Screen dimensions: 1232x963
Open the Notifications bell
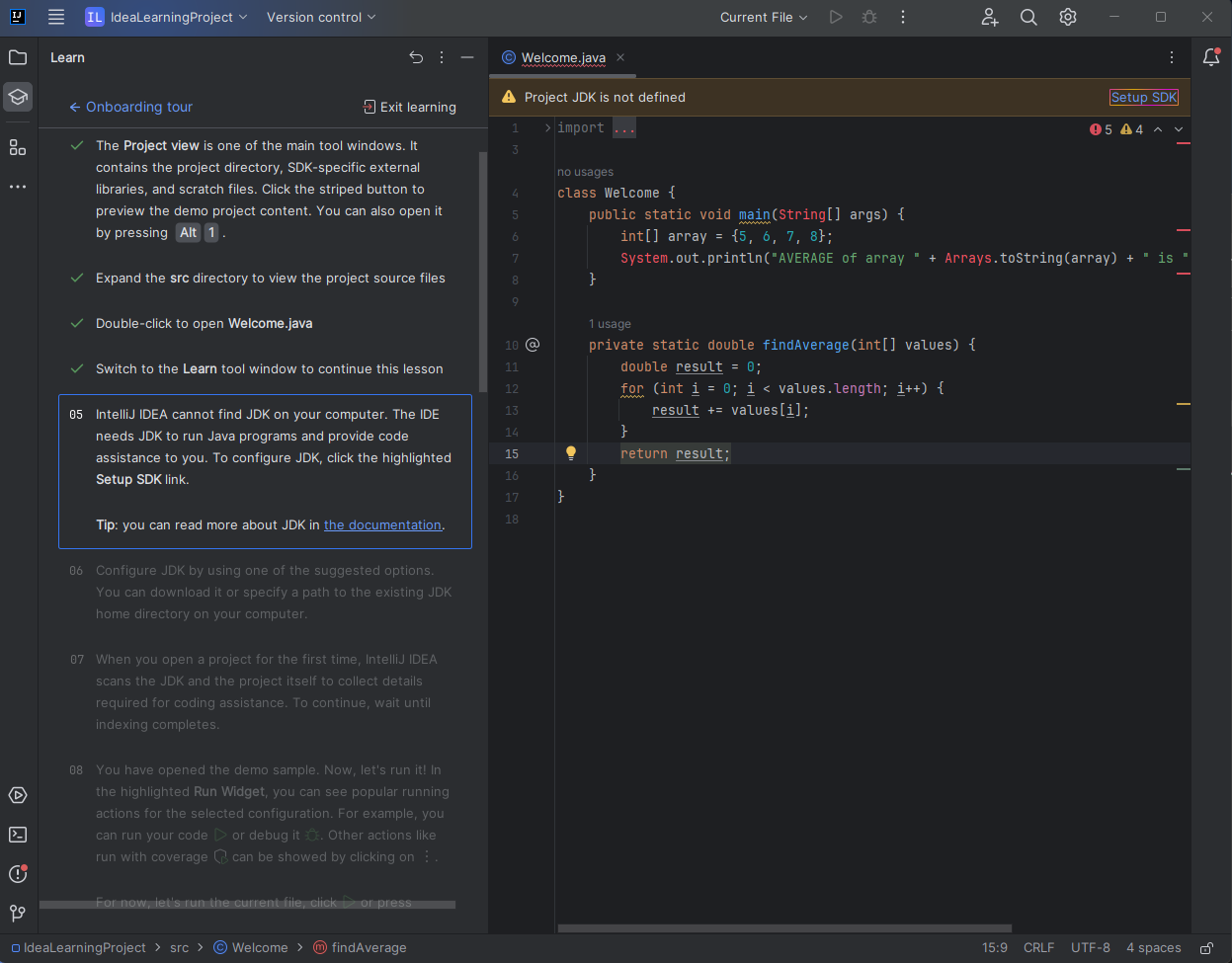click(x=1211, y=57)
